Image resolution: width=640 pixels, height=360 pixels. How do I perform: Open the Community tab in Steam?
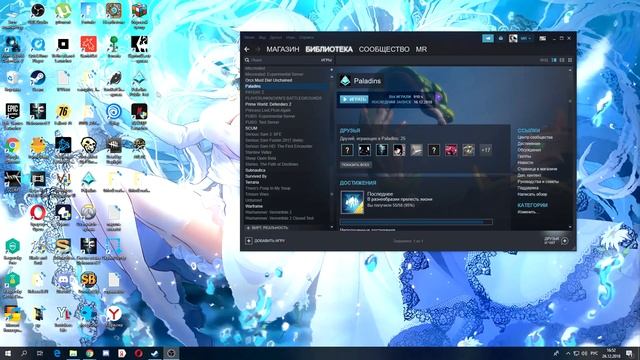(384, 49)
